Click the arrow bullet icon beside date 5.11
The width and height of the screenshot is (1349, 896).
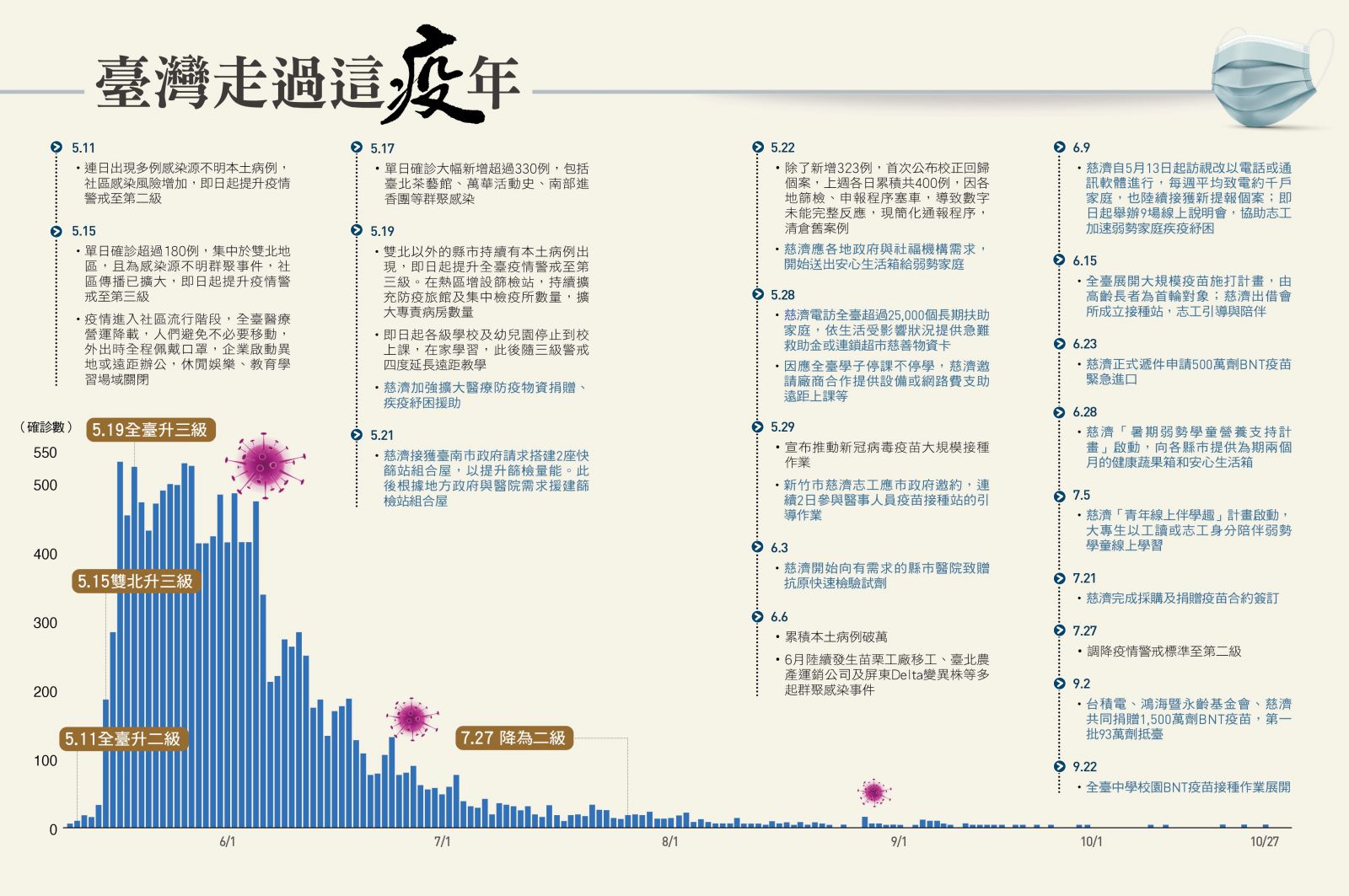pyautogui.click(x=56, y=148)
